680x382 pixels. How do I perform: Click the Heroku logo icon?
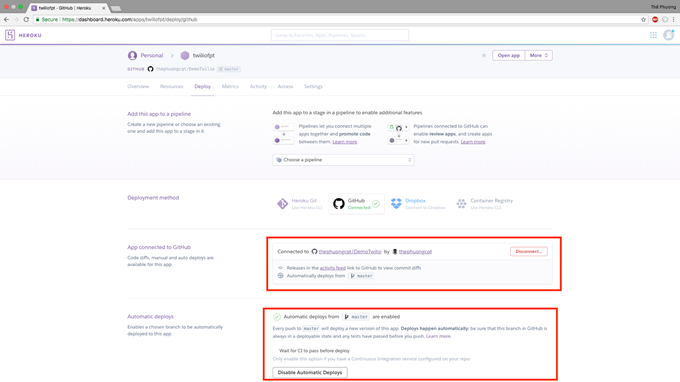(x=10, y=35)
